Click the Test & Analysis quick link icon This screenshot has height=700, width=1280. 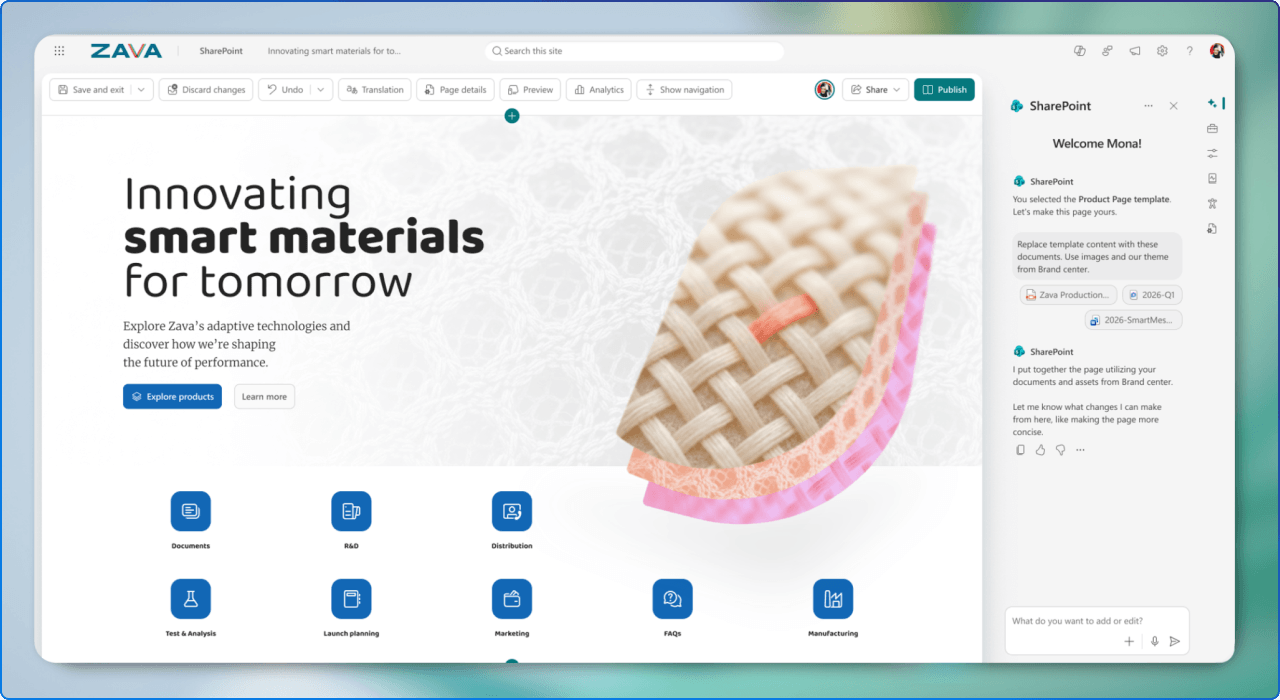(191, 599)
